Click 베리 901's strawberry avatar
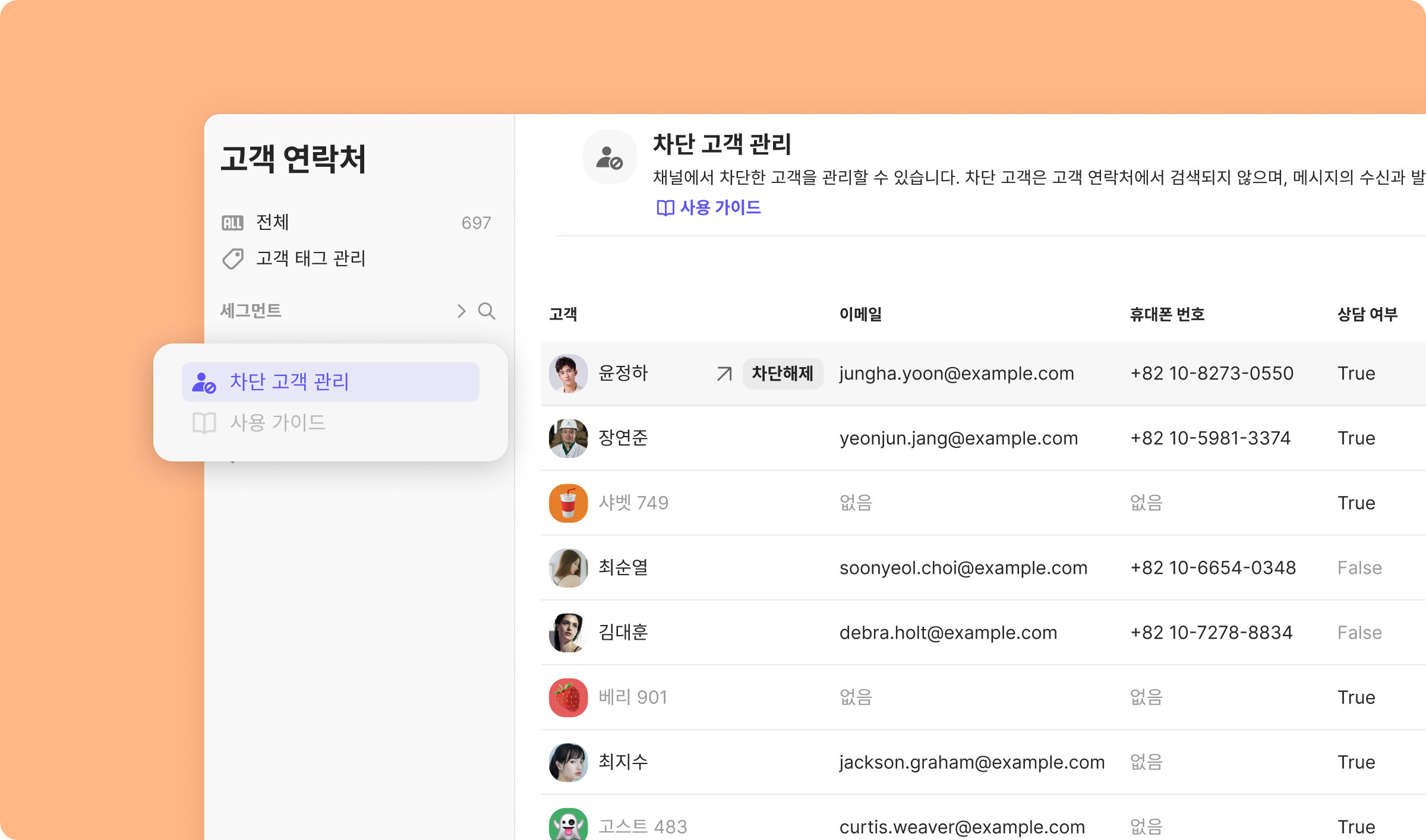This screenshot has height=840, width=1426. pos(568,697)
